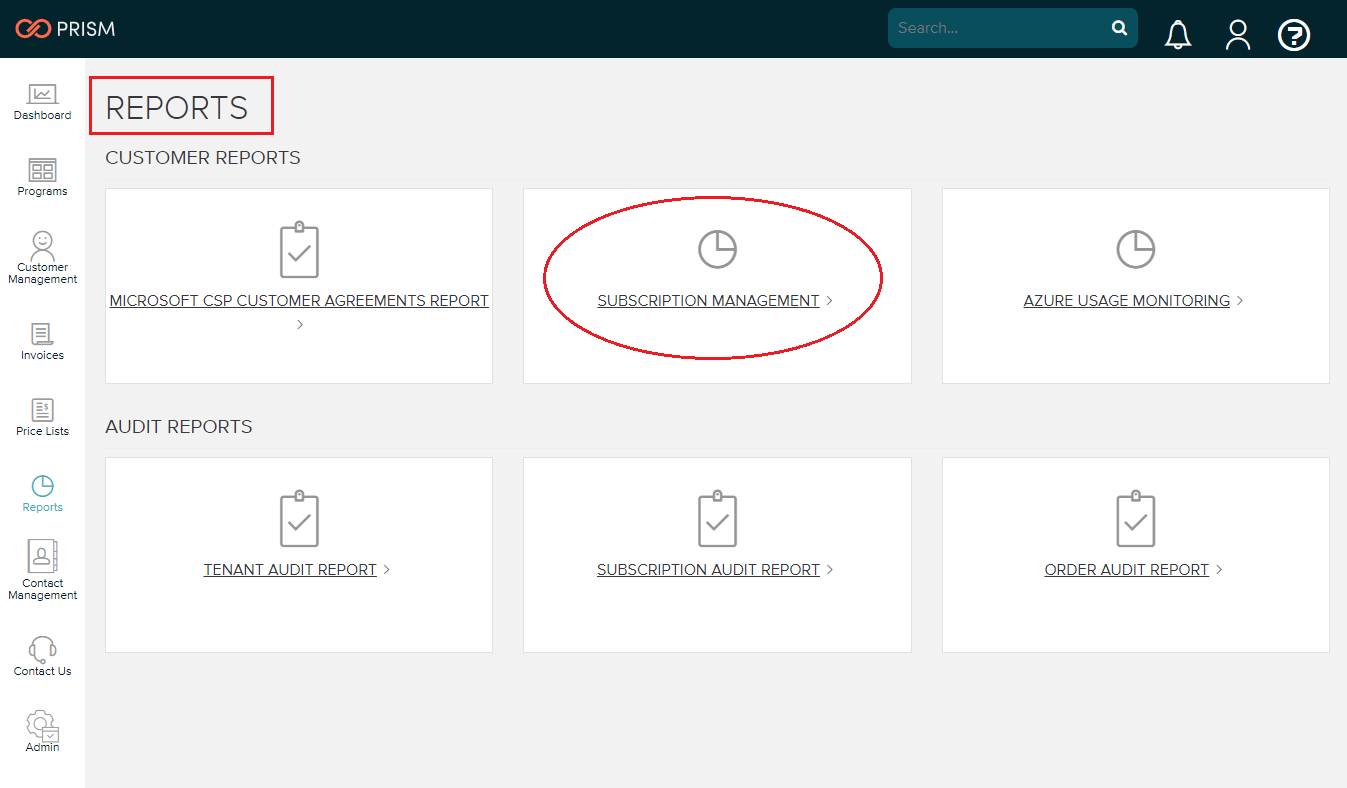Open the help question mark icon
The image size is (1347, 788).
(x=1294, y=35)
